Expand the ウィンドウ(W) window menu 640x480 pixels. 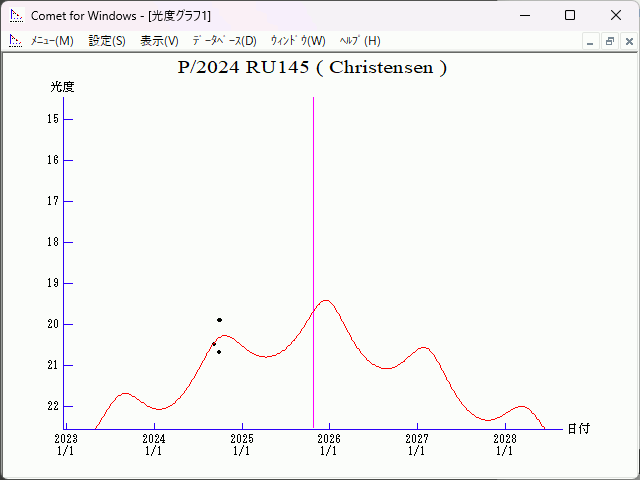298,41
